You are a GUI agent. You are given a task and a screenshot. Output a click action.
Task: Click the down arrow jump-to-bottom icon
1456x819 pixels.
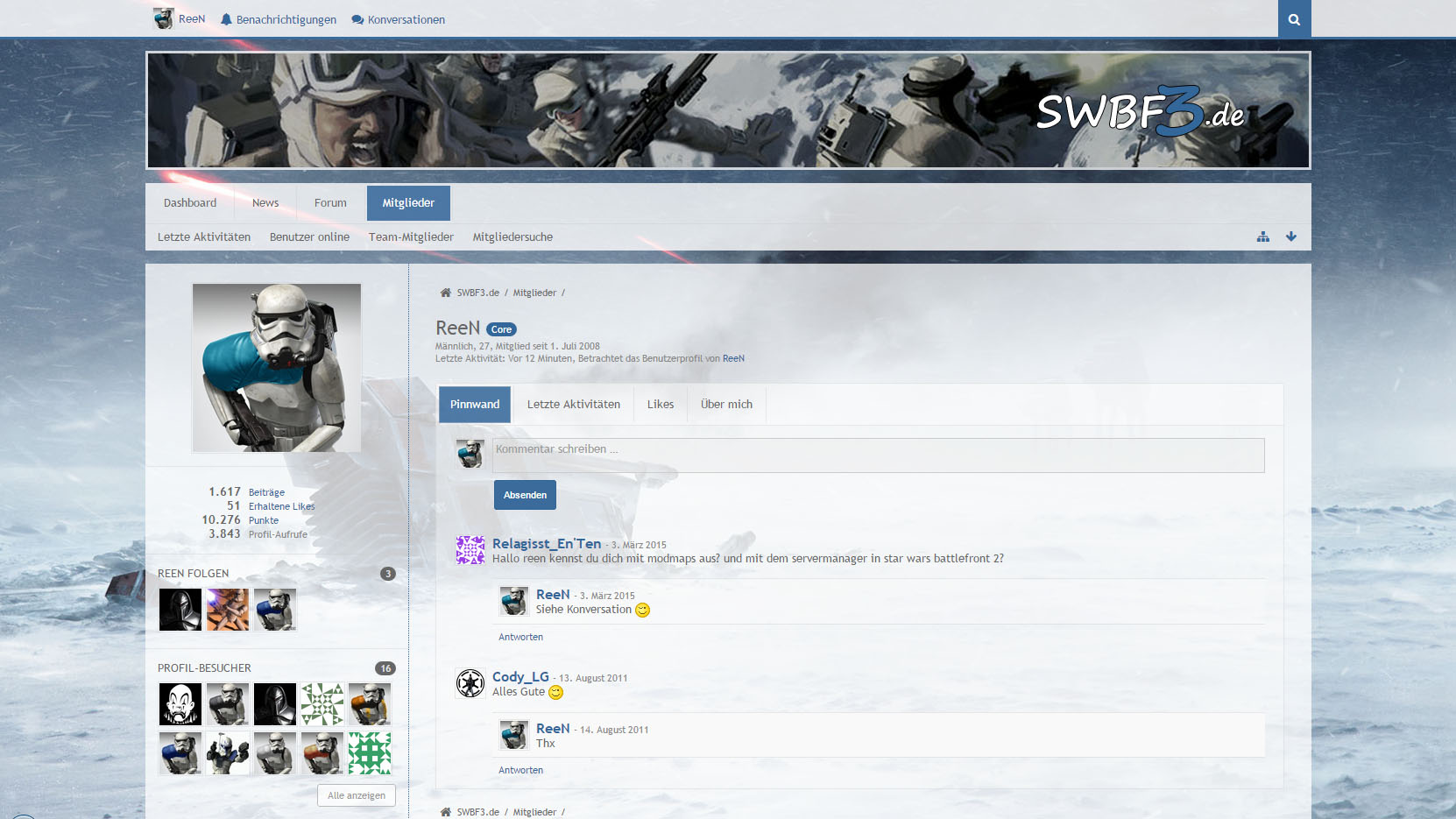pos(1290,237)
